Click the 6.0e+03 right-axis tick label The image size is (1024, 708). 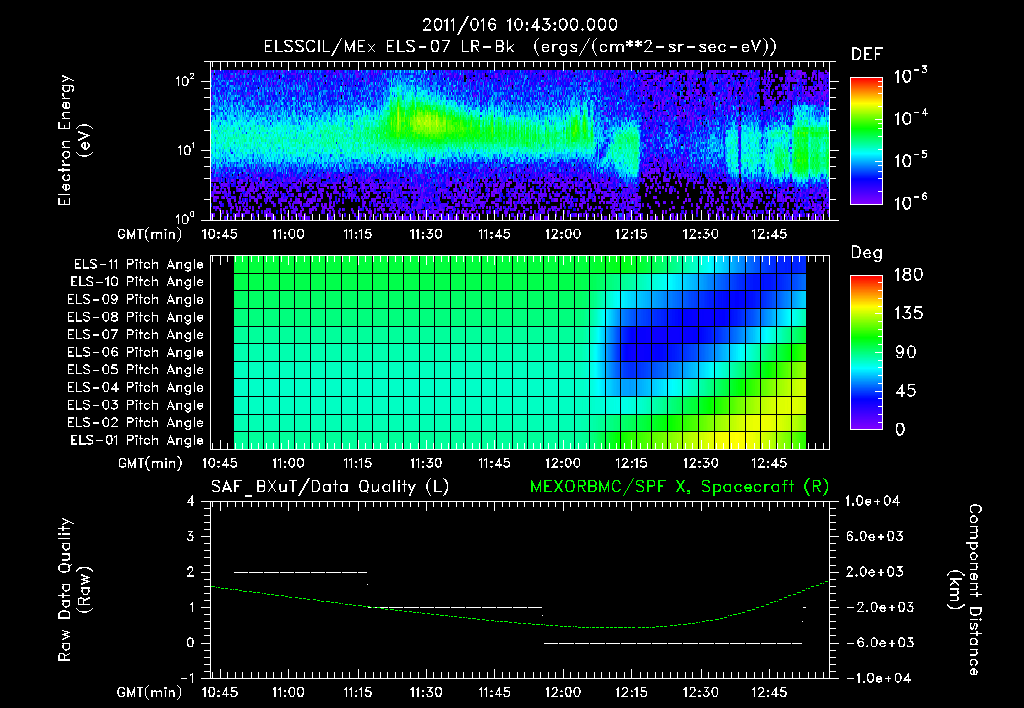[875, 536]
